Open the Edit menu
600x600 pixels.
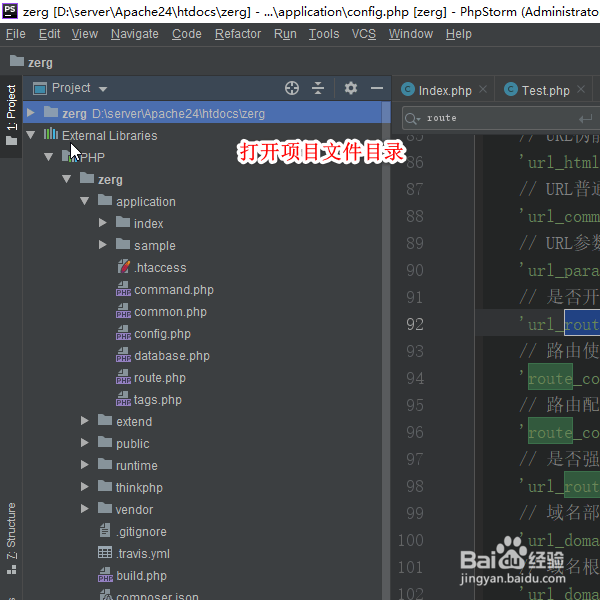(49, 34)
